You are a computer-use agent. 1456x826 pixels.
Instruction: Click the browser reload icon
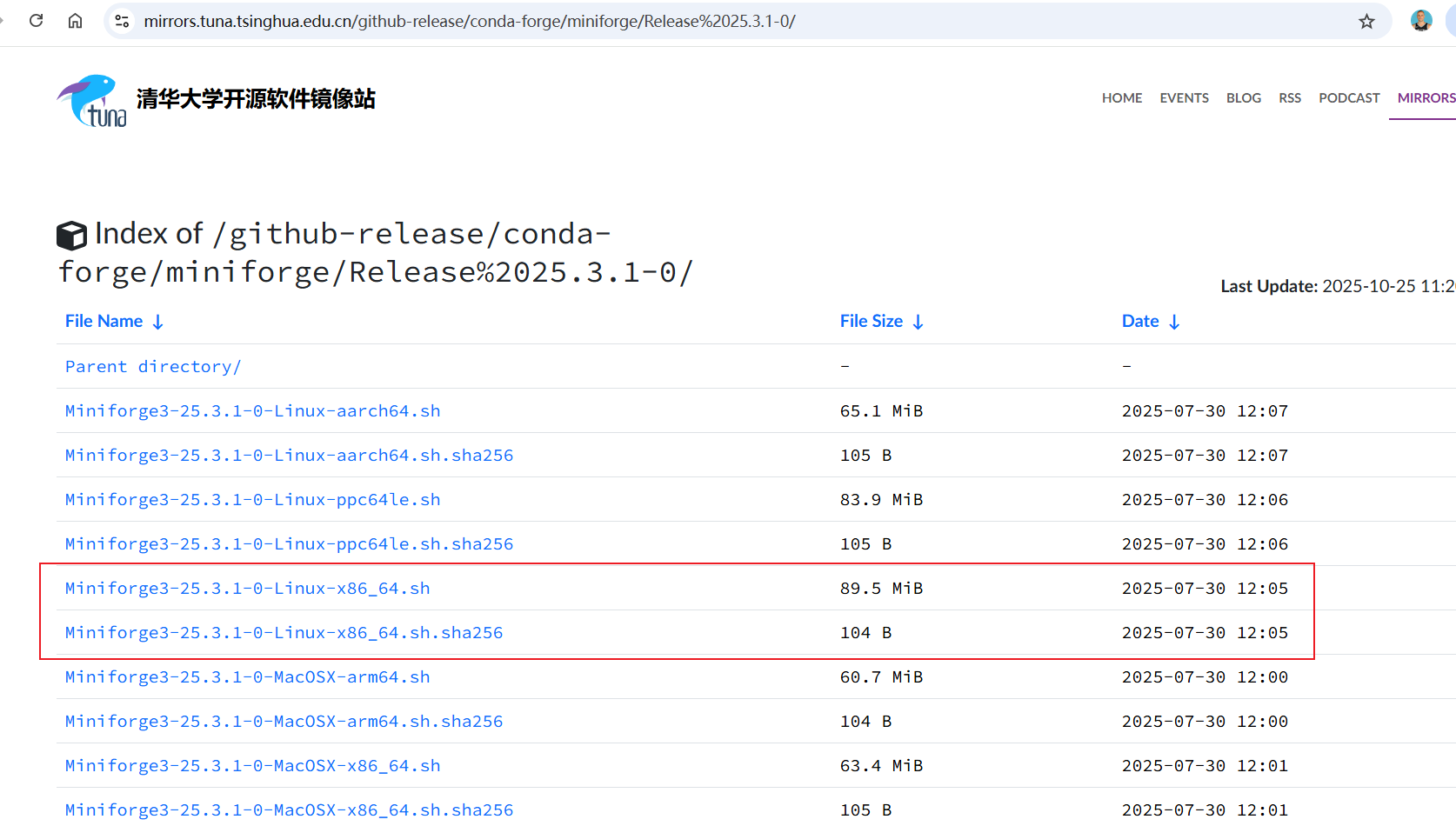coord(36,21)
